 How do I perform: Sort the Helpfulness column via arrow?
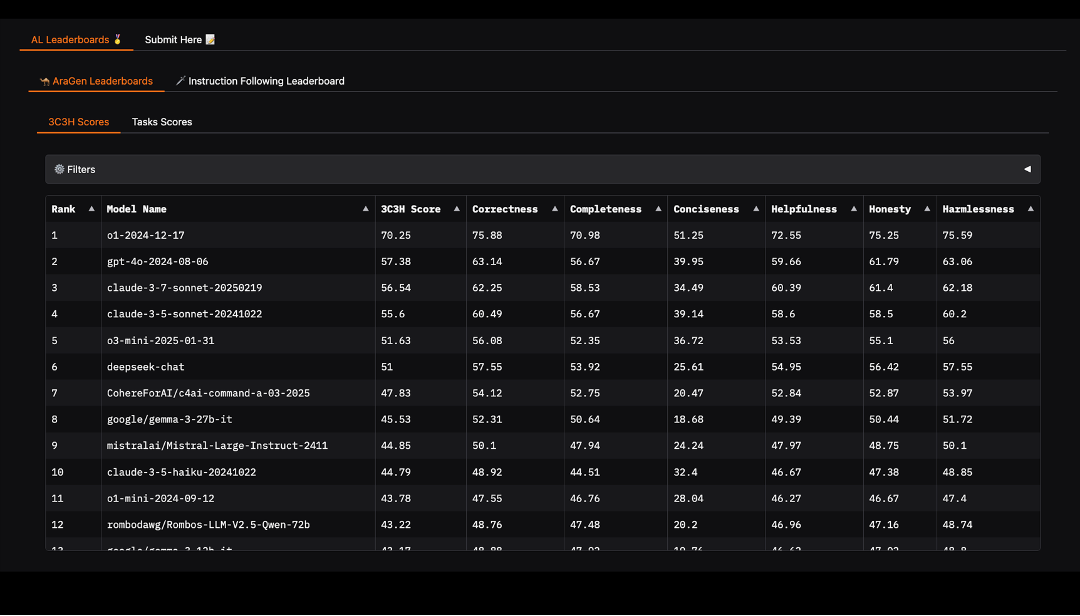(854, 209)
